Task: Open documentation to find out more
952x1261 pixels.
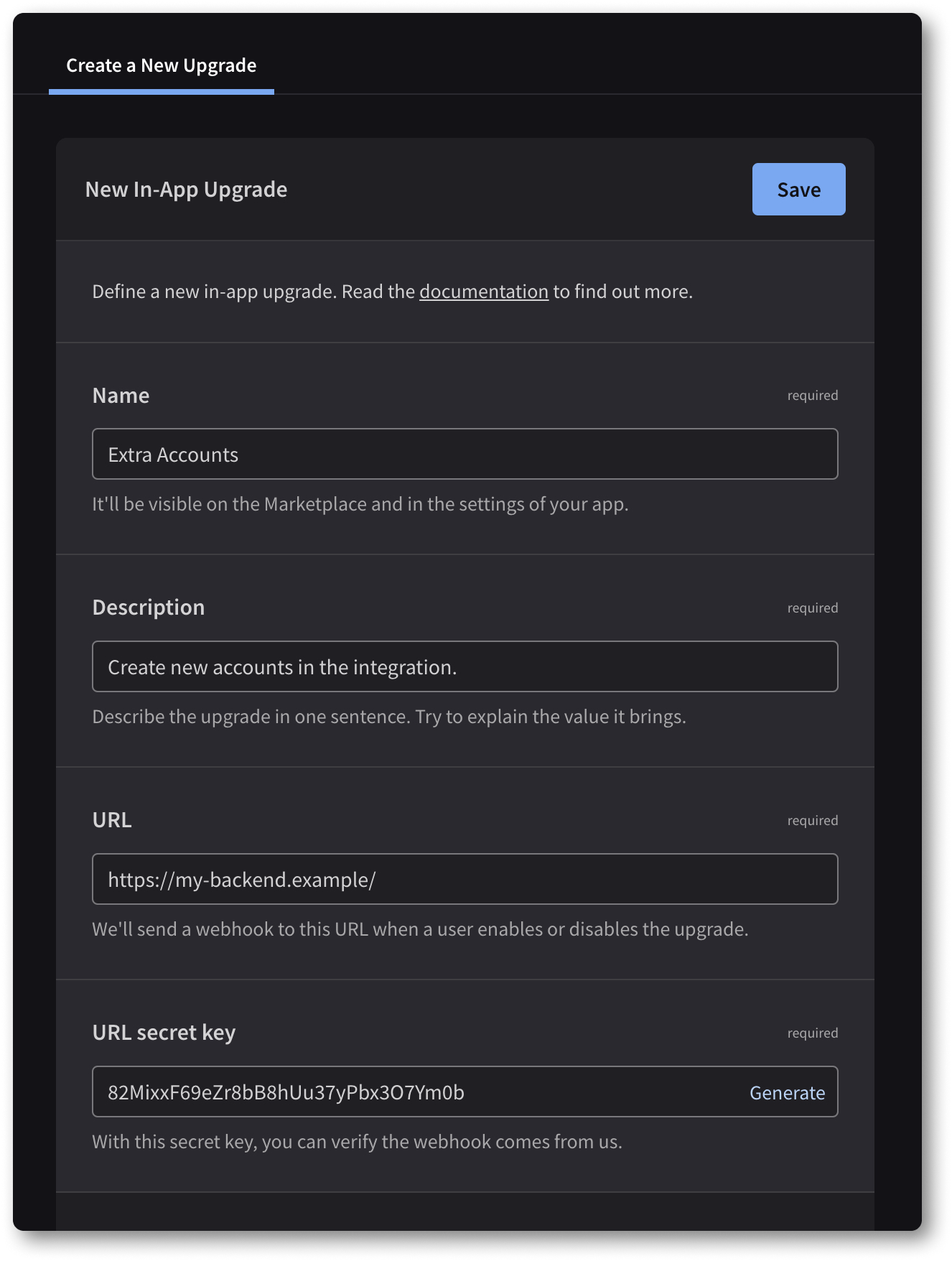Action: (482, 292)
